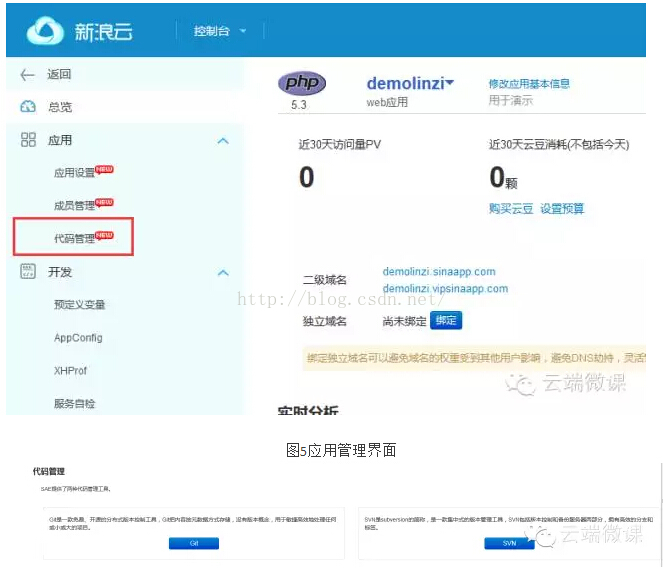This screenshot has width=665, height=576.
Task: Click the blue Git button
Action: tap(194, 543)
